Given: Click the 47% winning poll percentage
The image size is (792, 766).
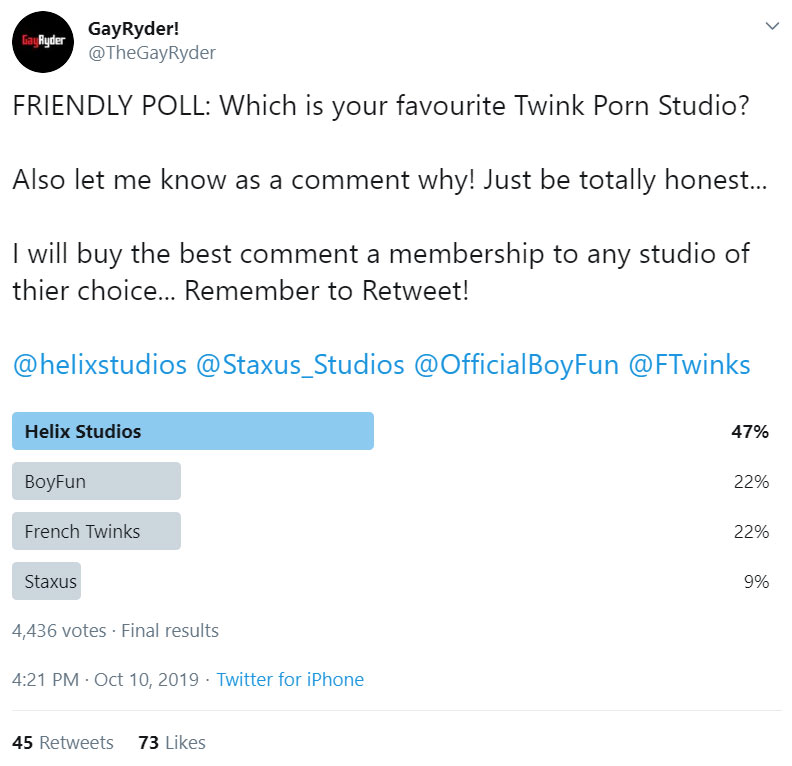Looking at the screenshot, I should [750, 432].
